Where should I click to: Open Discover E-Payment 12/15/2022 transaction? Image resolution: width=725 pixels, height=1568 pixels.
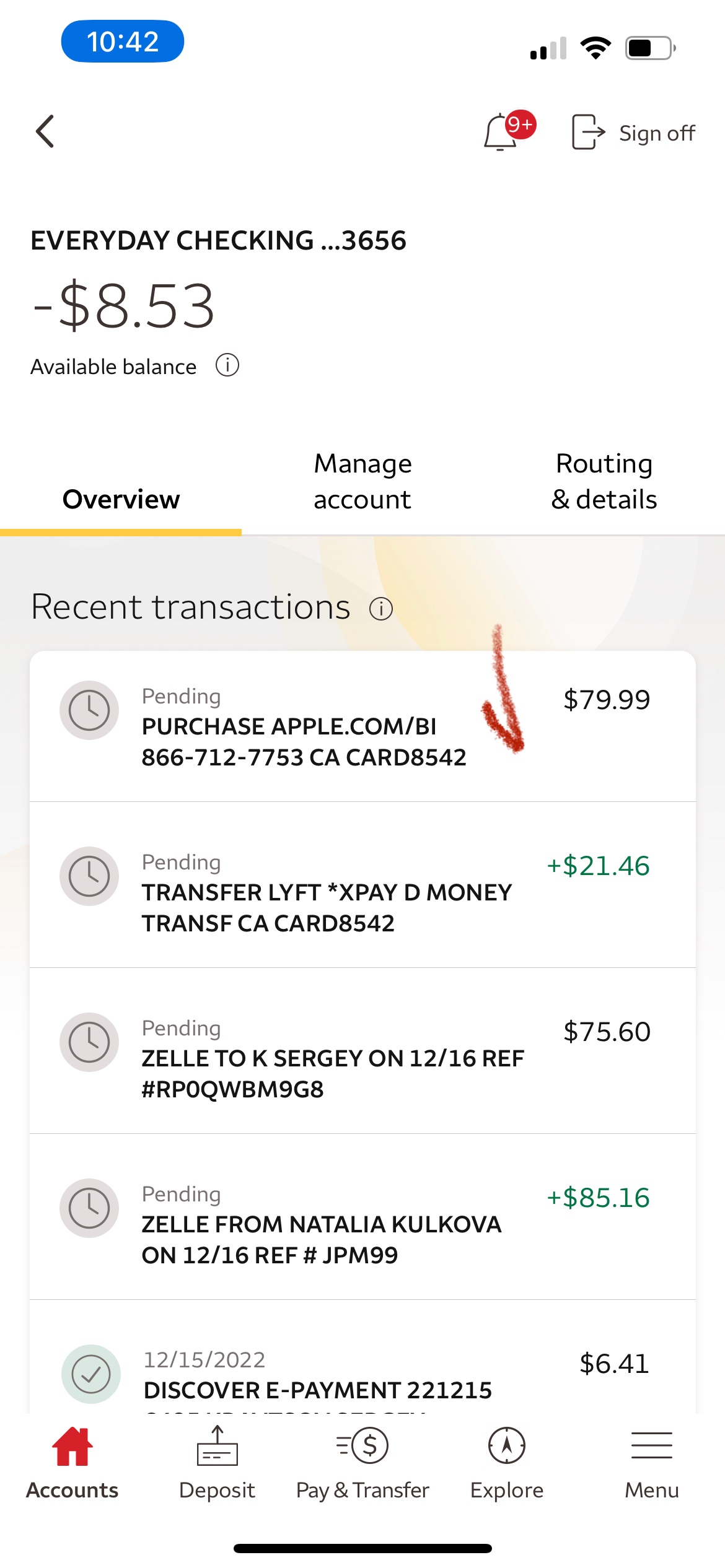[362, 1357]
